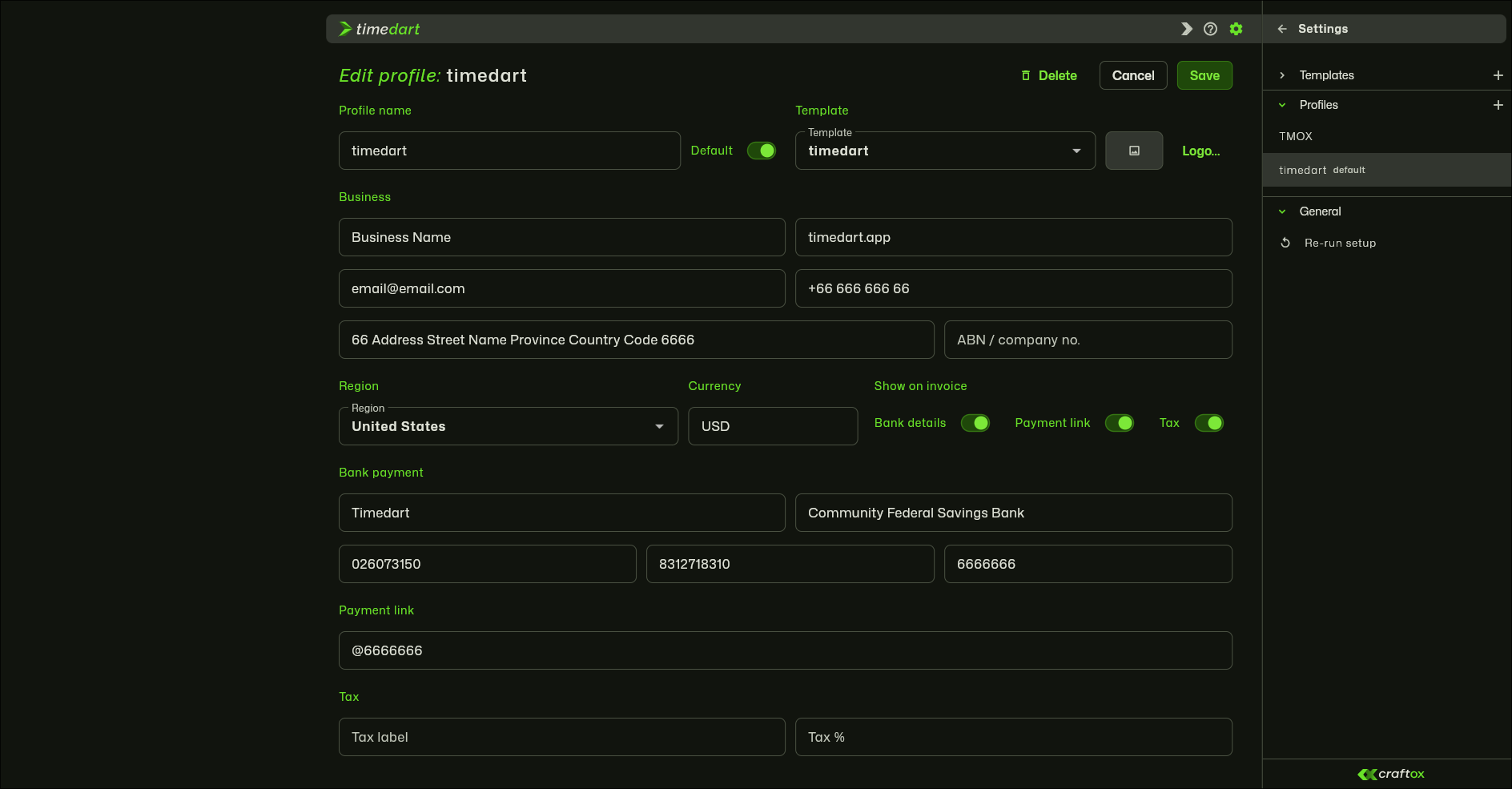Toggle Payment link on invoice
The width and height of the screenshot is (1512, 789).
tap(1120, 423)
